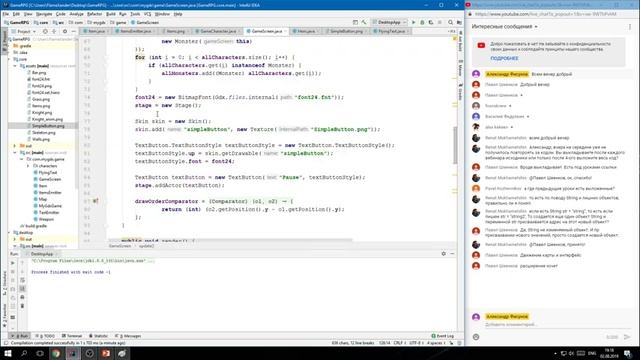Minimize the Run tool window
The height and width of the screenshot is (360, 640).
pos(452,254)
